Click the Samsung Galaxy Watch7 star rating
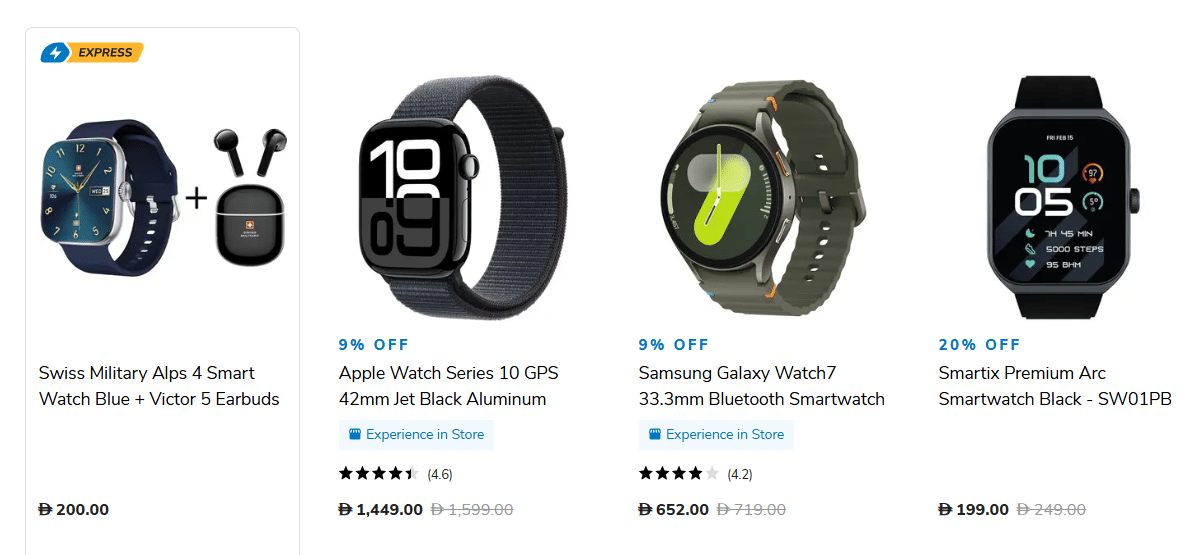Screen dimensions: 1187x555 point(678,474)
